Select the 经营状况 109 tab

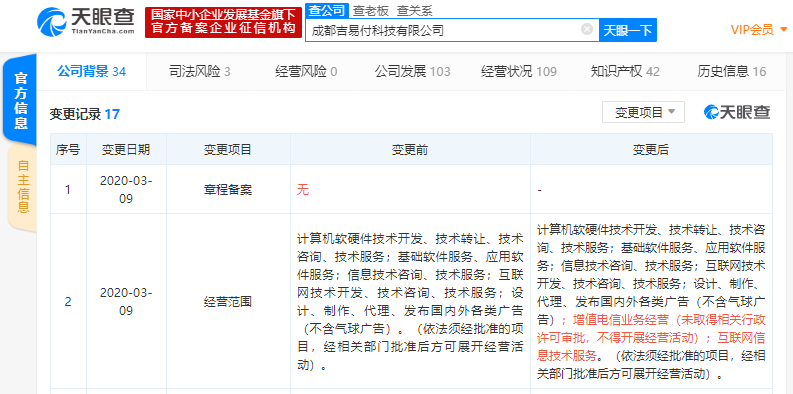tap(518, 72)
